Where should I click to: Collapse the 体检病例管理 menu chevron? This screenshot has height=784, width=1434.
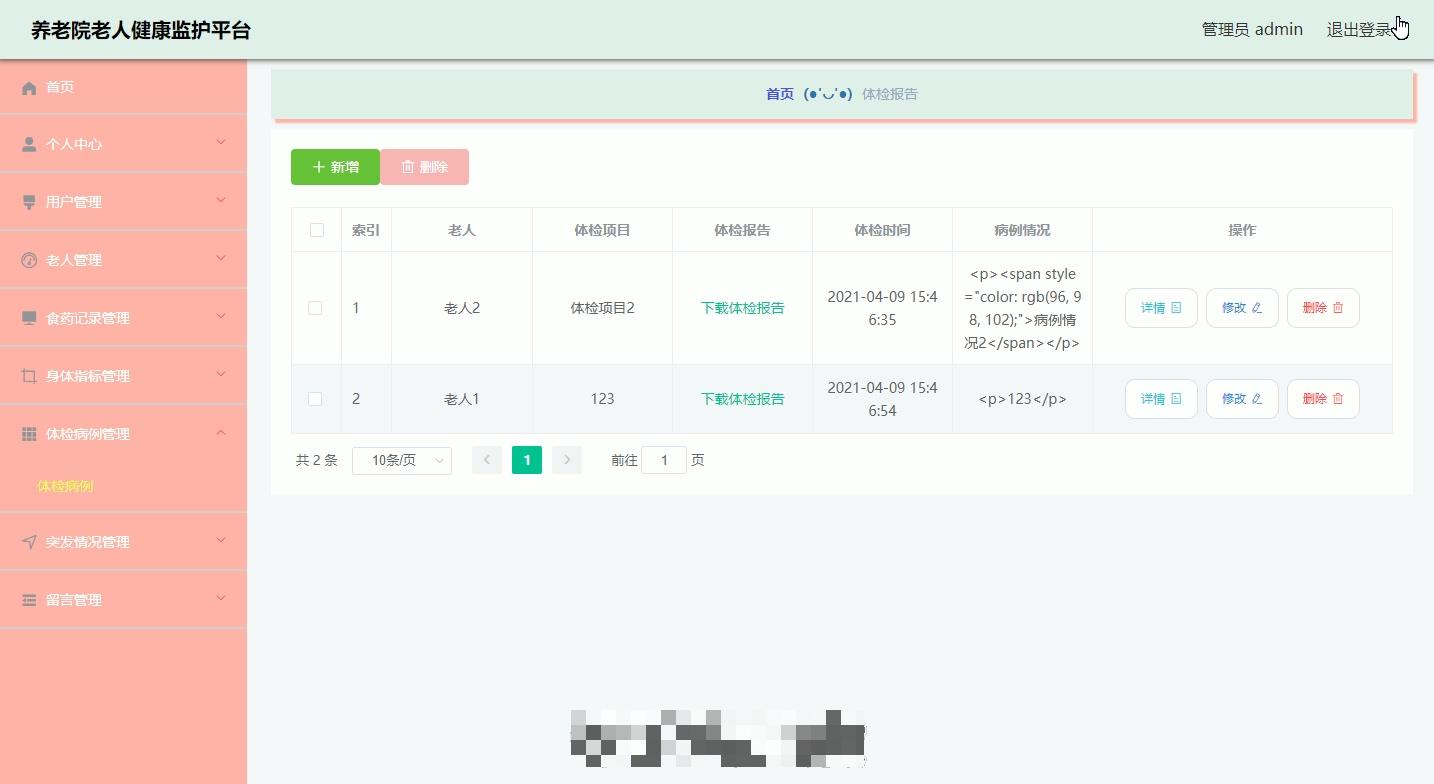221,433
